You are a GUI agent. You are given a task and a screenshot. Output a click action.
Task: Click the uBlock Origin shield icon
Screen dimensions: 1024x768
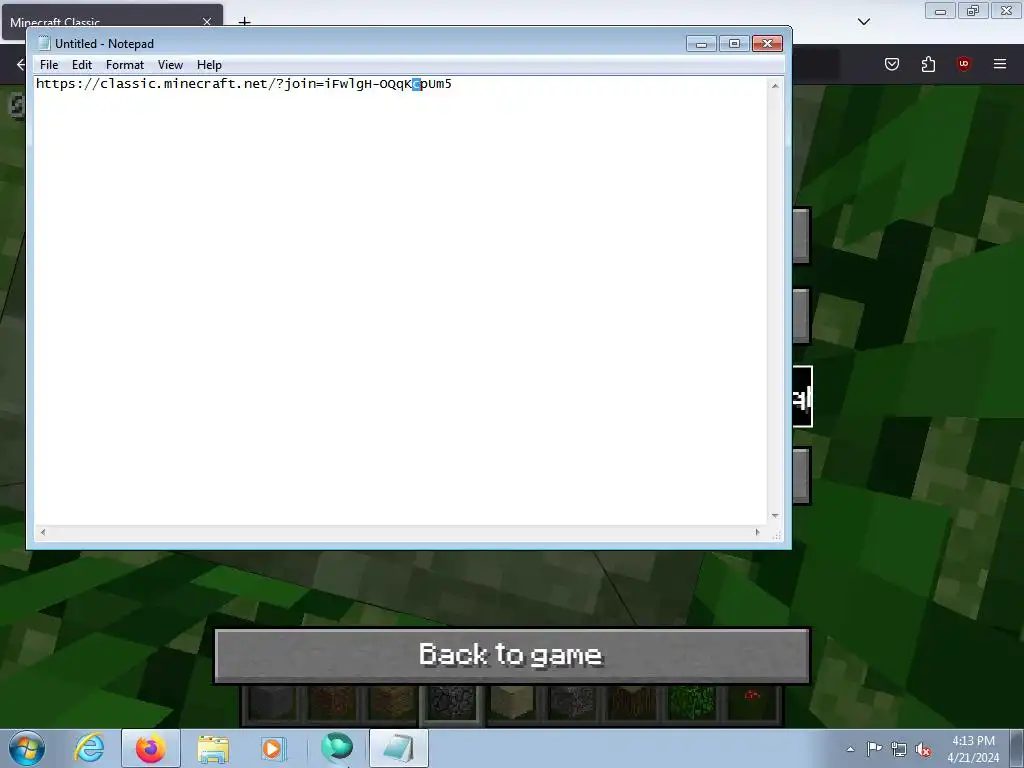[963, 64]
